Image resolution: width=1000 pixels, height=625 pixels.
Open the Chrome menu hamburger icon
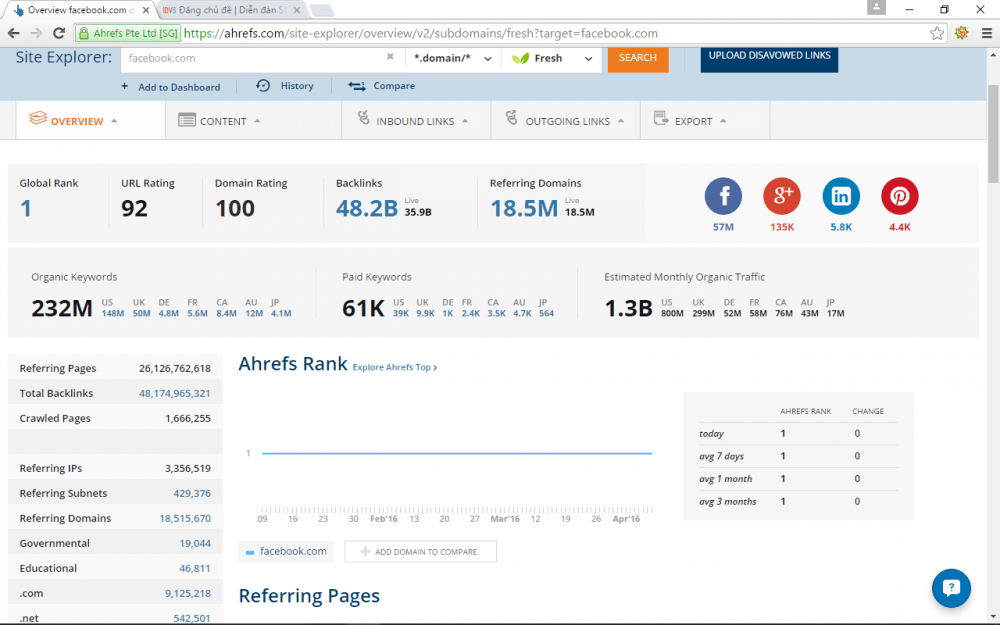coord(986,33)
